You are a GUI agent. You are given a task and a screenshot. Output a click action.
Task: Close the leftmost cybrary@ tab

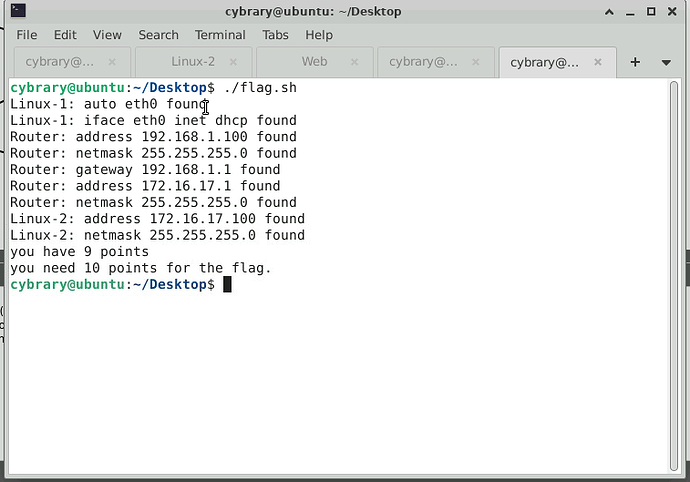point(117,62)
